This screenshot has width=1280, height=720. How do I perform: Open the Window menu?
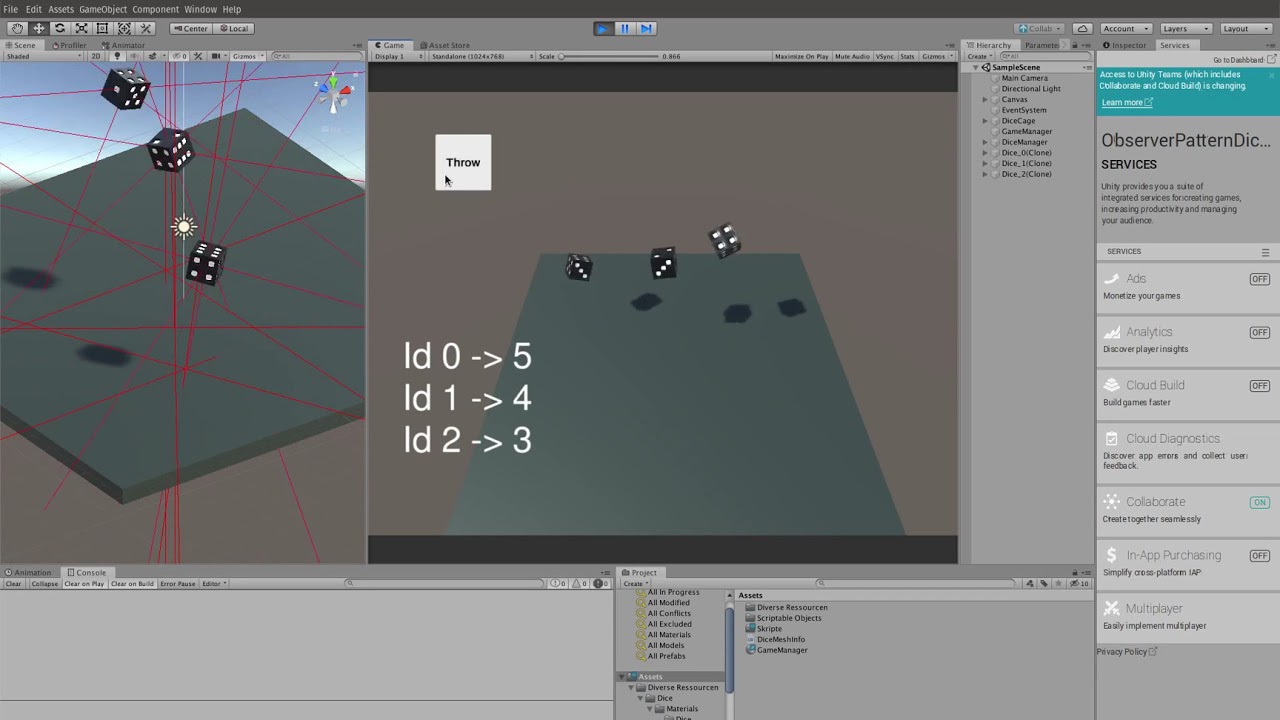pos(200,9)
